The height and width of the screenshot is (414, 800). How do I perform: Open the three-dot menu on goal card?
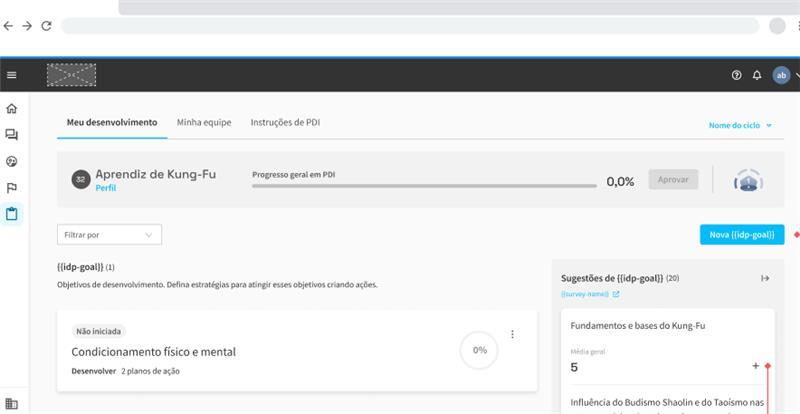[513, 334]
